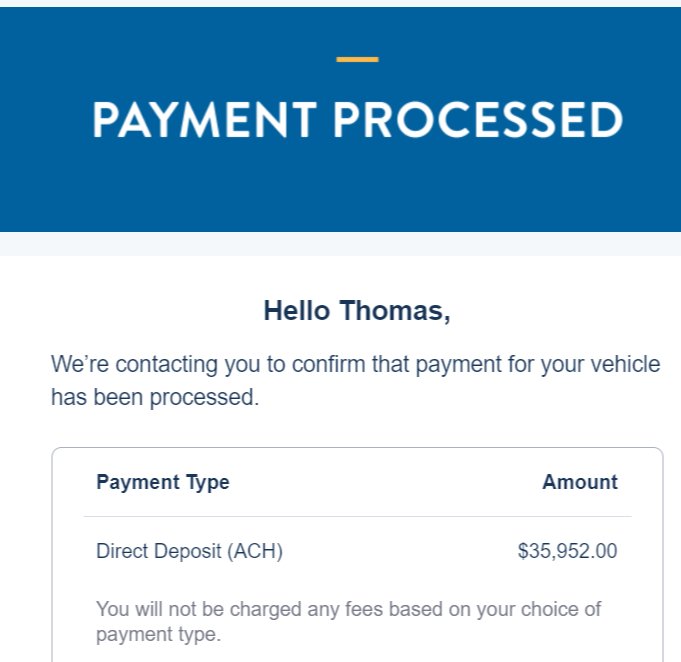681x662 pixels.
Task: Click the Hello Thomas greeting
Action: coord(357,311)
